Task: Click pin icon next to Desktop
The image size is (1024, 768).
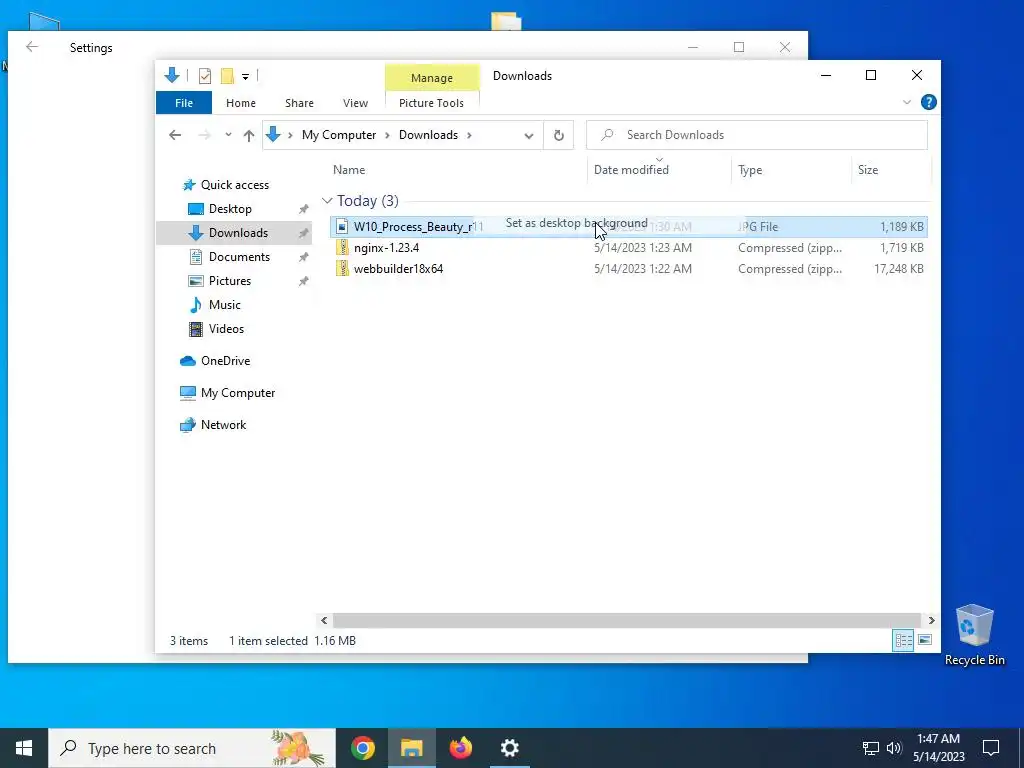Action: (x=304, y=209)
